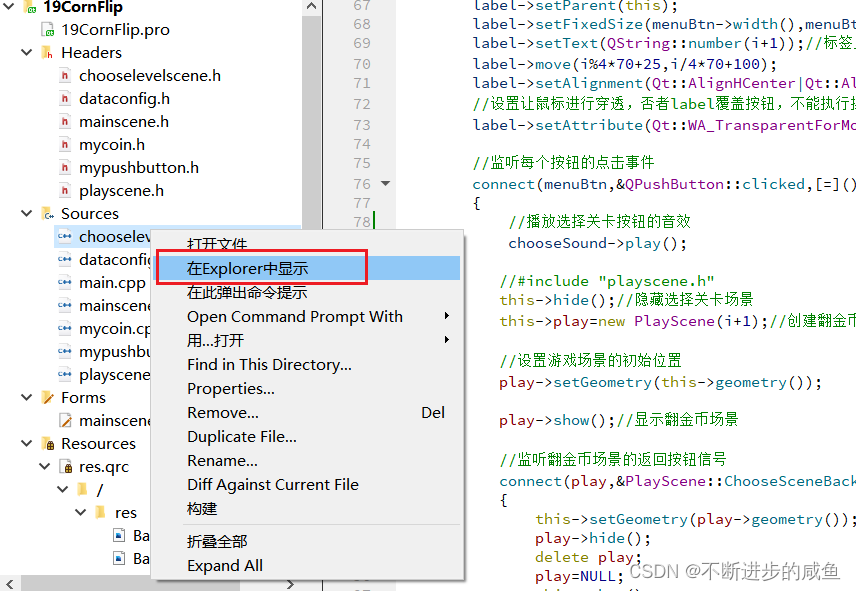Click the chooseSound->play(); code line
This screenshot has width=856, height=591.
(597, 243)
